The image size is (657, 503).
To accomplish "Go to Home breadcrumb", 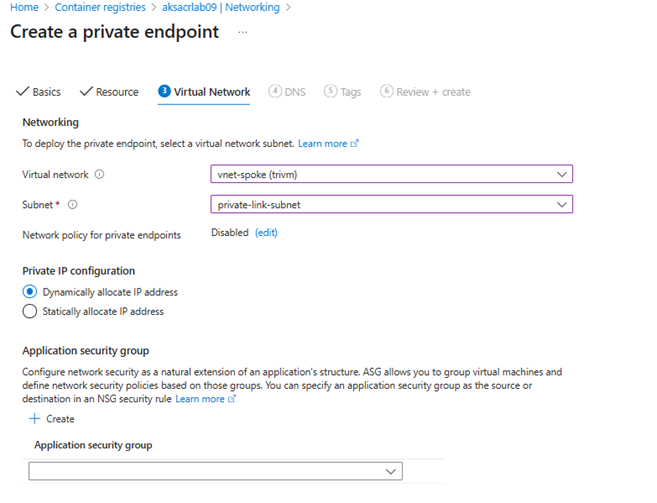I will click(x=24, y=8).
